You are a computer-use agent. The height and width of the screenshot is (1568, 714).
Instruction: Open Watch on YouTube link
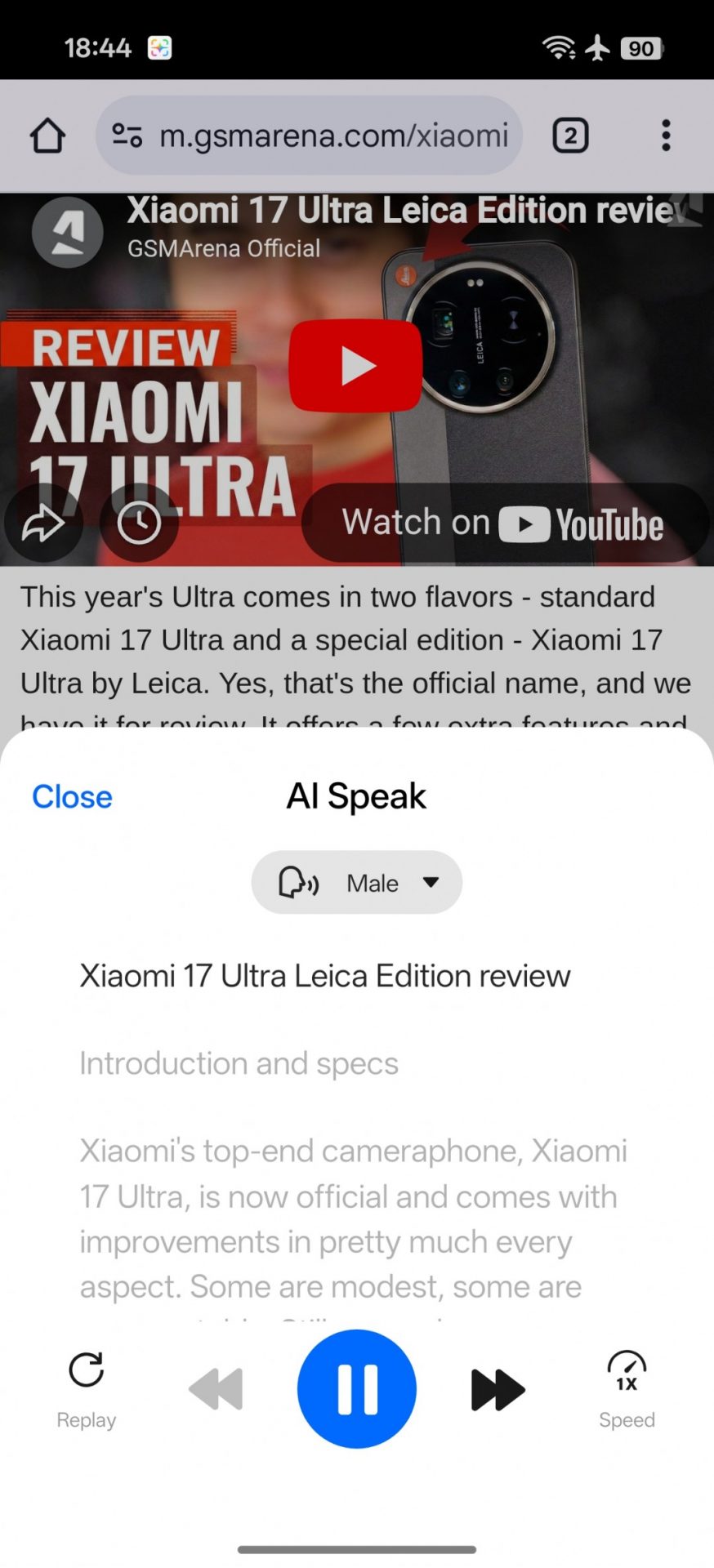tap(504, 523)
